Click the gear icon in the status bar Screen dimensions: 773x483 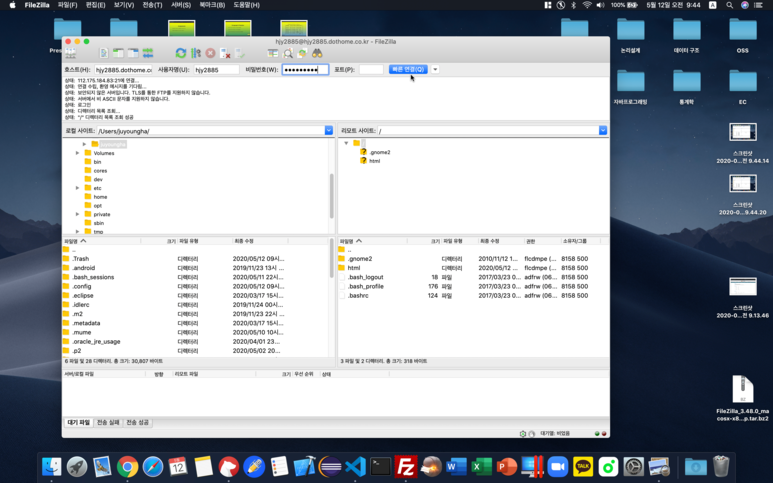pyautogui.click(x=523, y=434)
